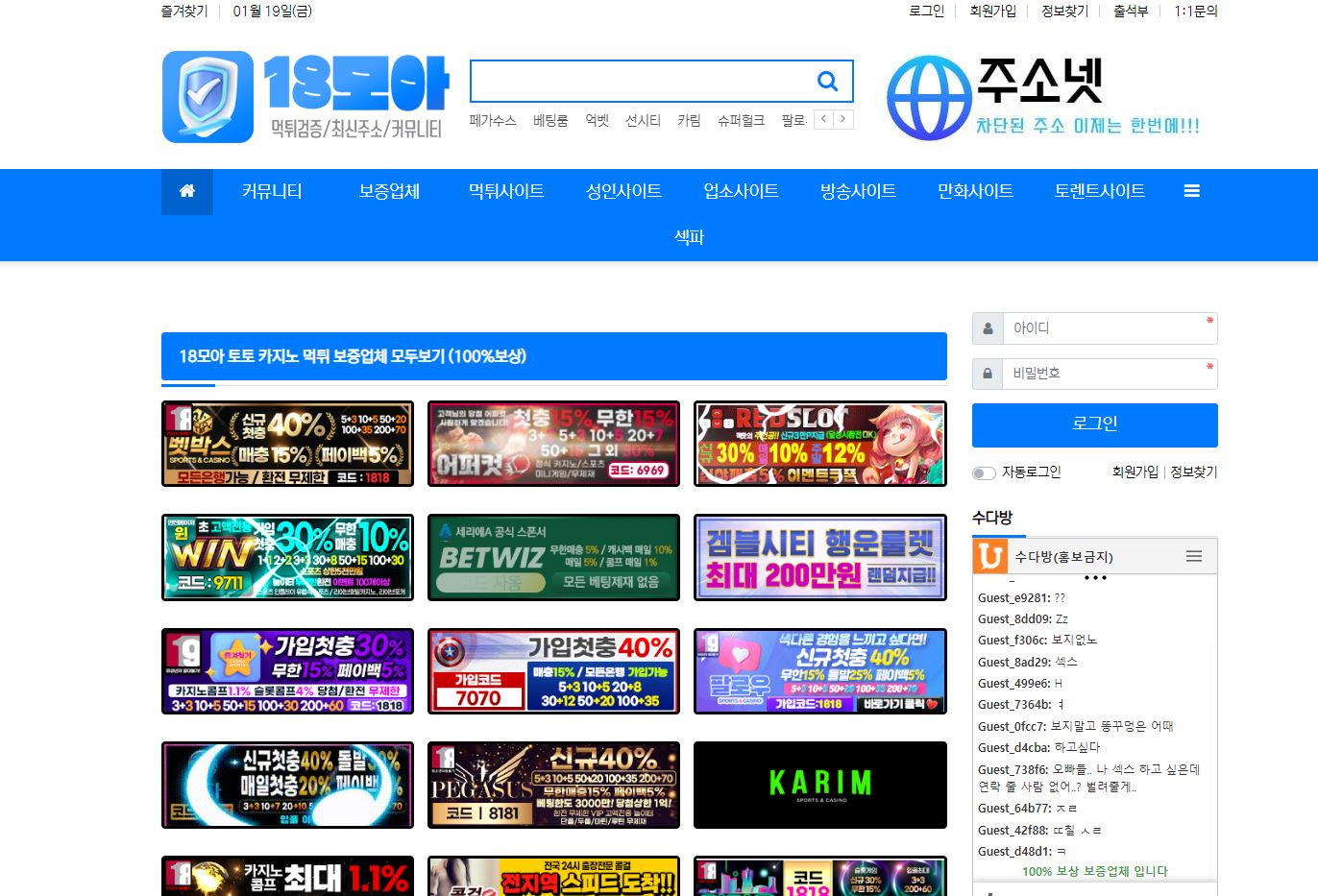Viewport: 1318px width, 896px height.
Task: Click the orange U chat logo
Action: point(989,556)
